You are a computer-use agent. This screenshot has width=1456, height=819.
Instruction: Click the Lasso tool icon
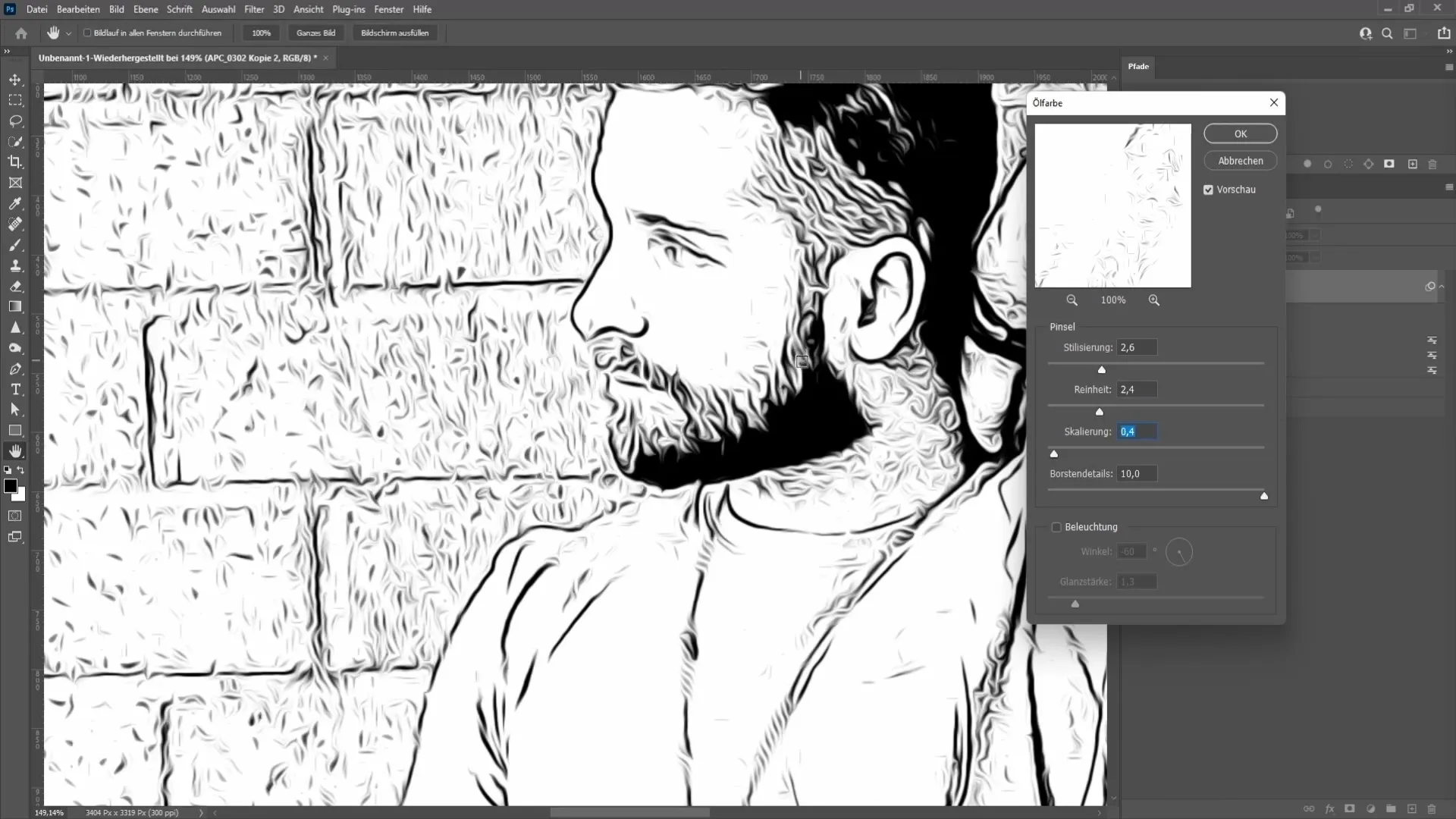(15, 120)
